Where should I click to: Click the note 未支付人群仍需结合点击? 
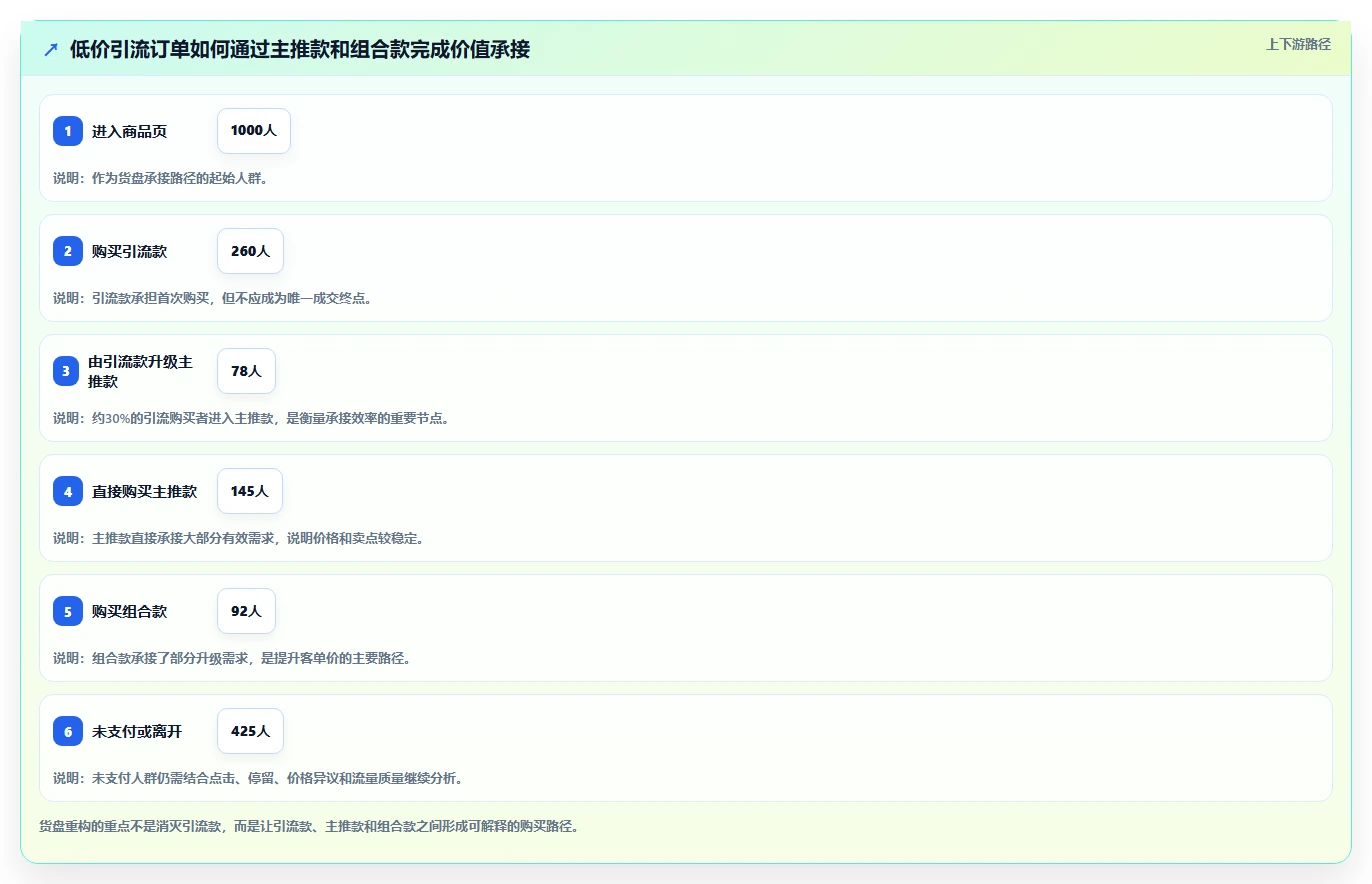[x=258, y=778]
